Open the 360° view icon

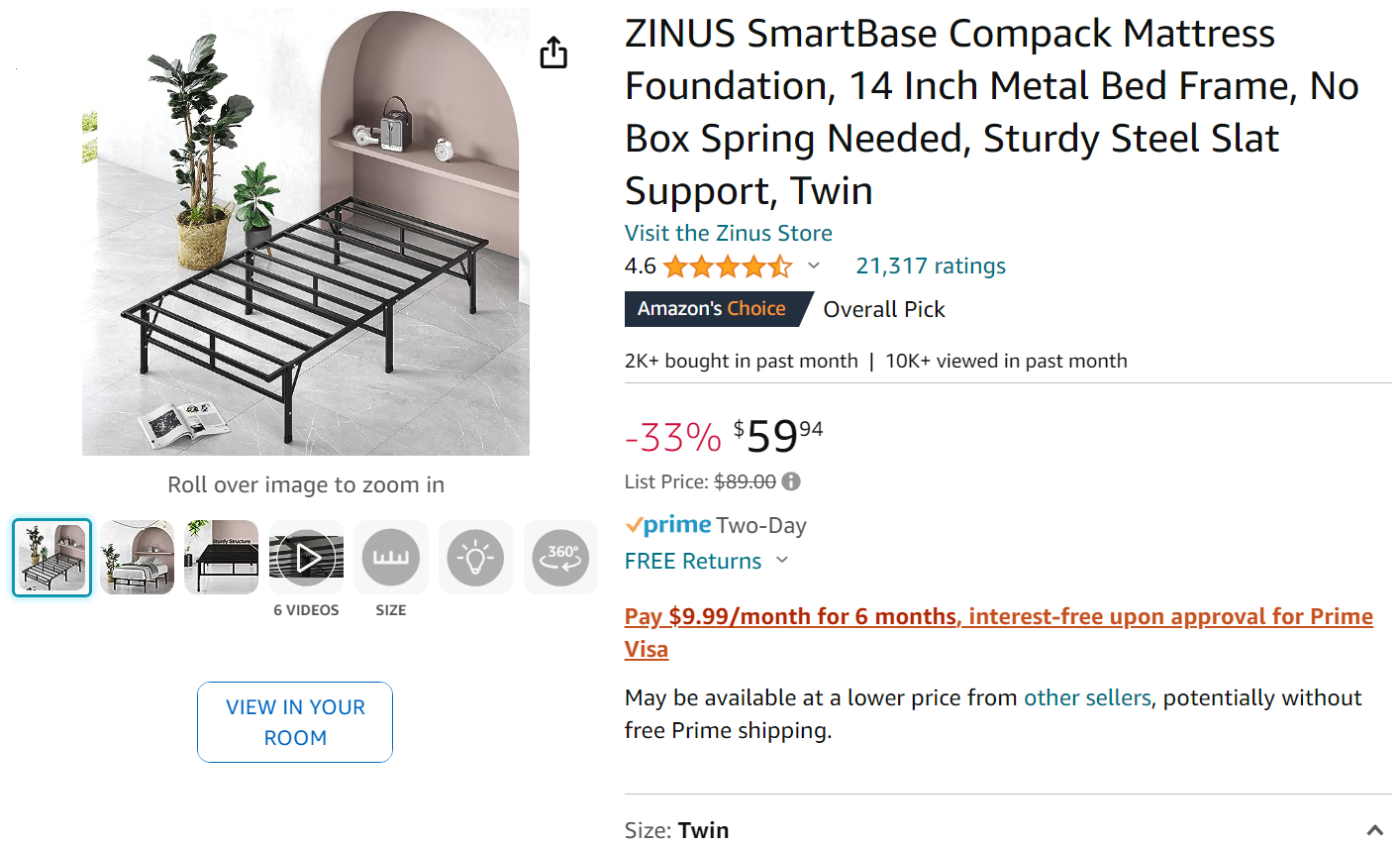[x=560, y=558]
